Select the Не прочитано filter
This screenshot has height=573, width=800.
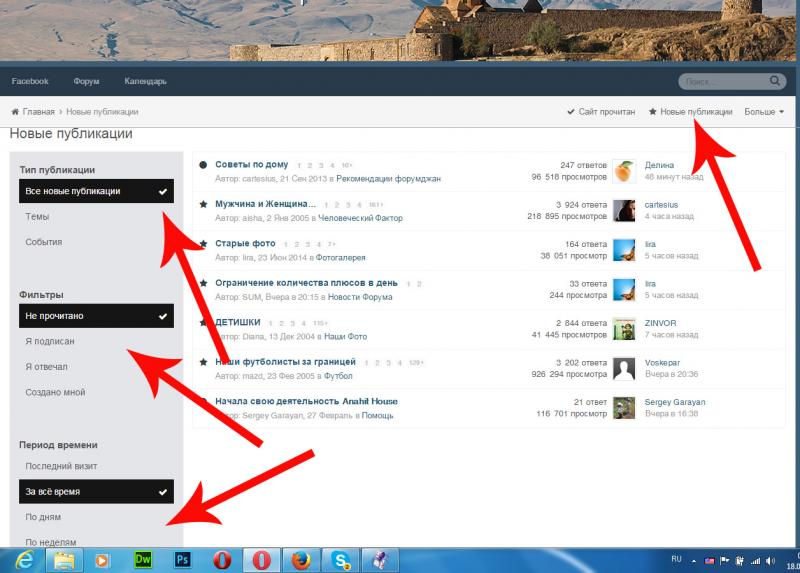click(95, 316)
